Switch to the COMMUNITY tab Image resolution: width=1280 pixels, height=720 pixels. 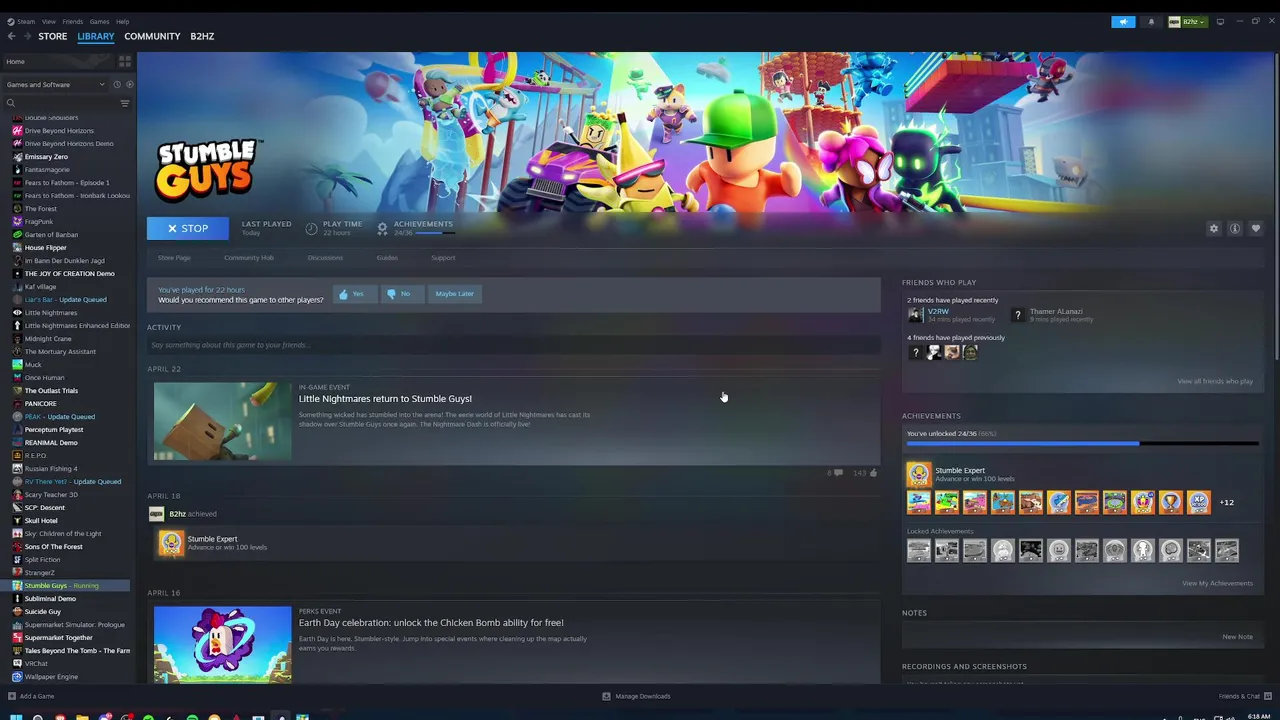click(152, 36)
